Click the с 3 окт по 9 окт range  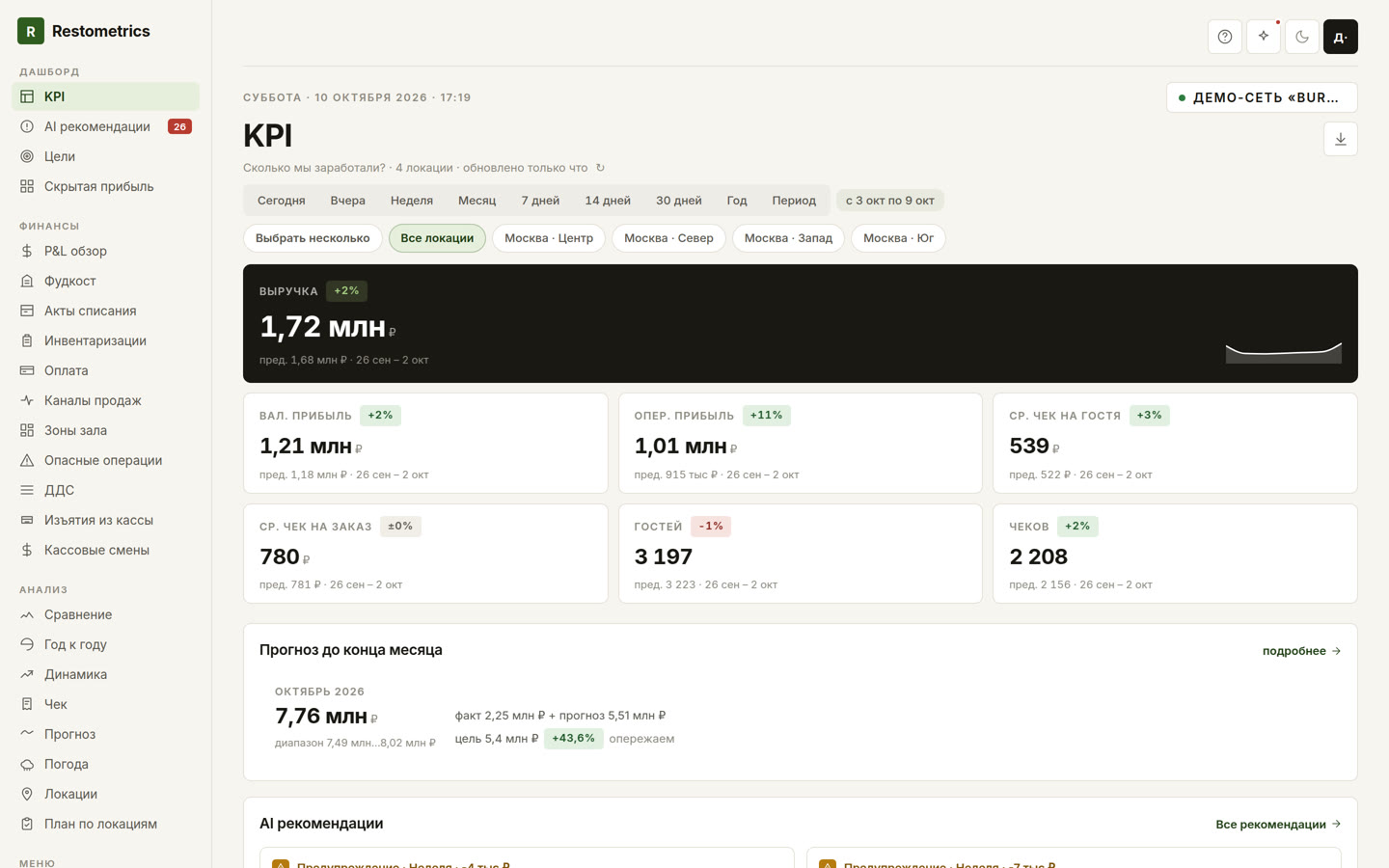(x=890, y=201)
